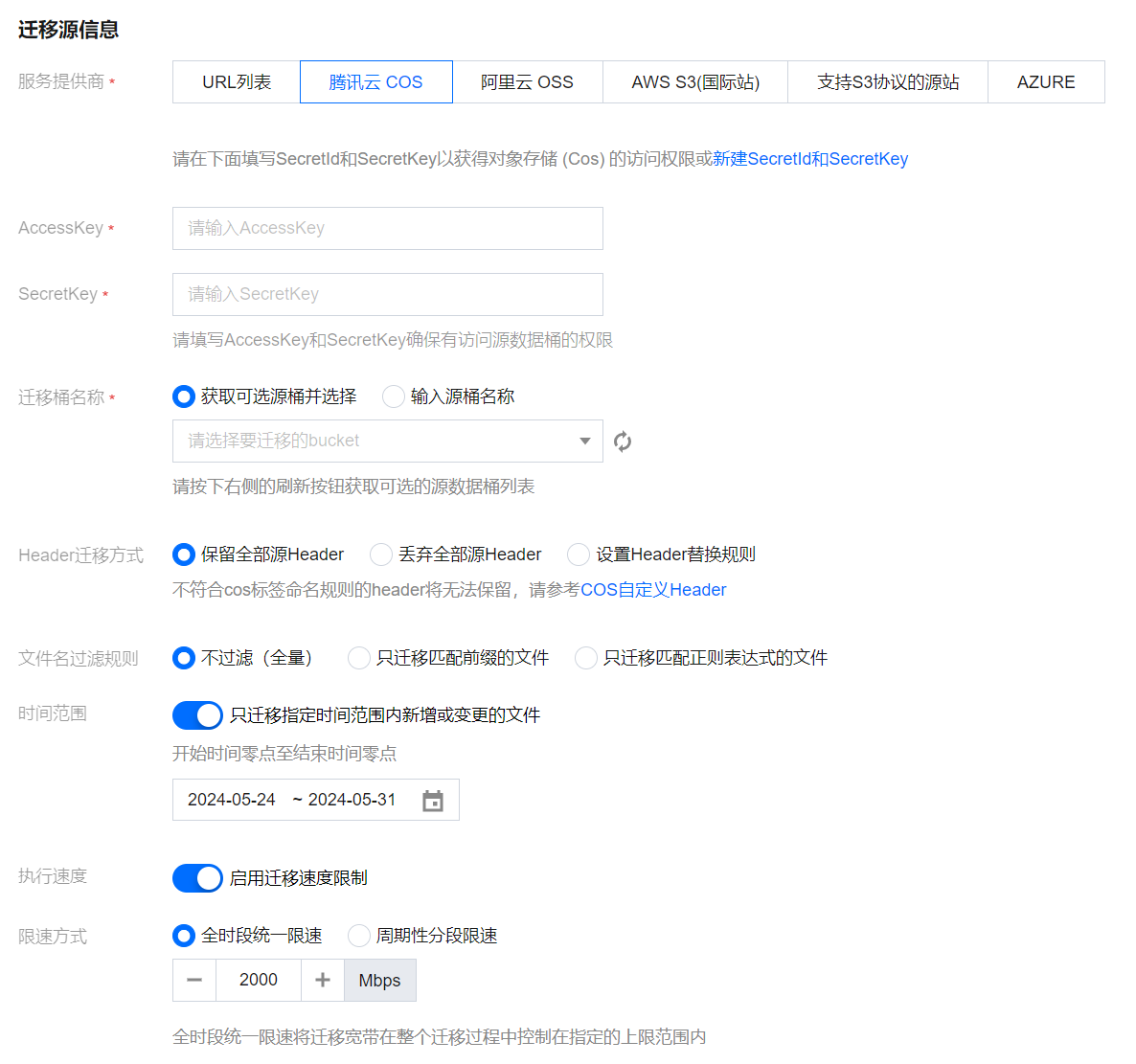The height and width of the screenshot is (1064, 1136).
Task: Choose 丢弃全部源Header radio option
Action: [381, 555]
